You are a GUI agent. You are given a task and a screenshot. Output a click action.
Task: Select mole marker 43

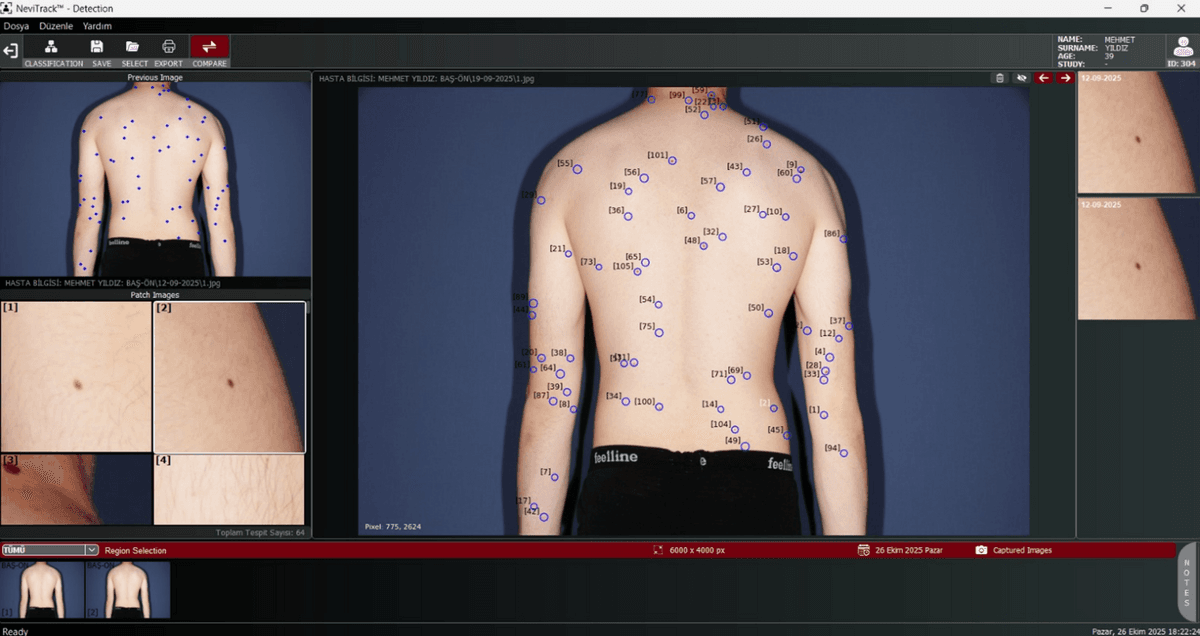tap(746, 172)
